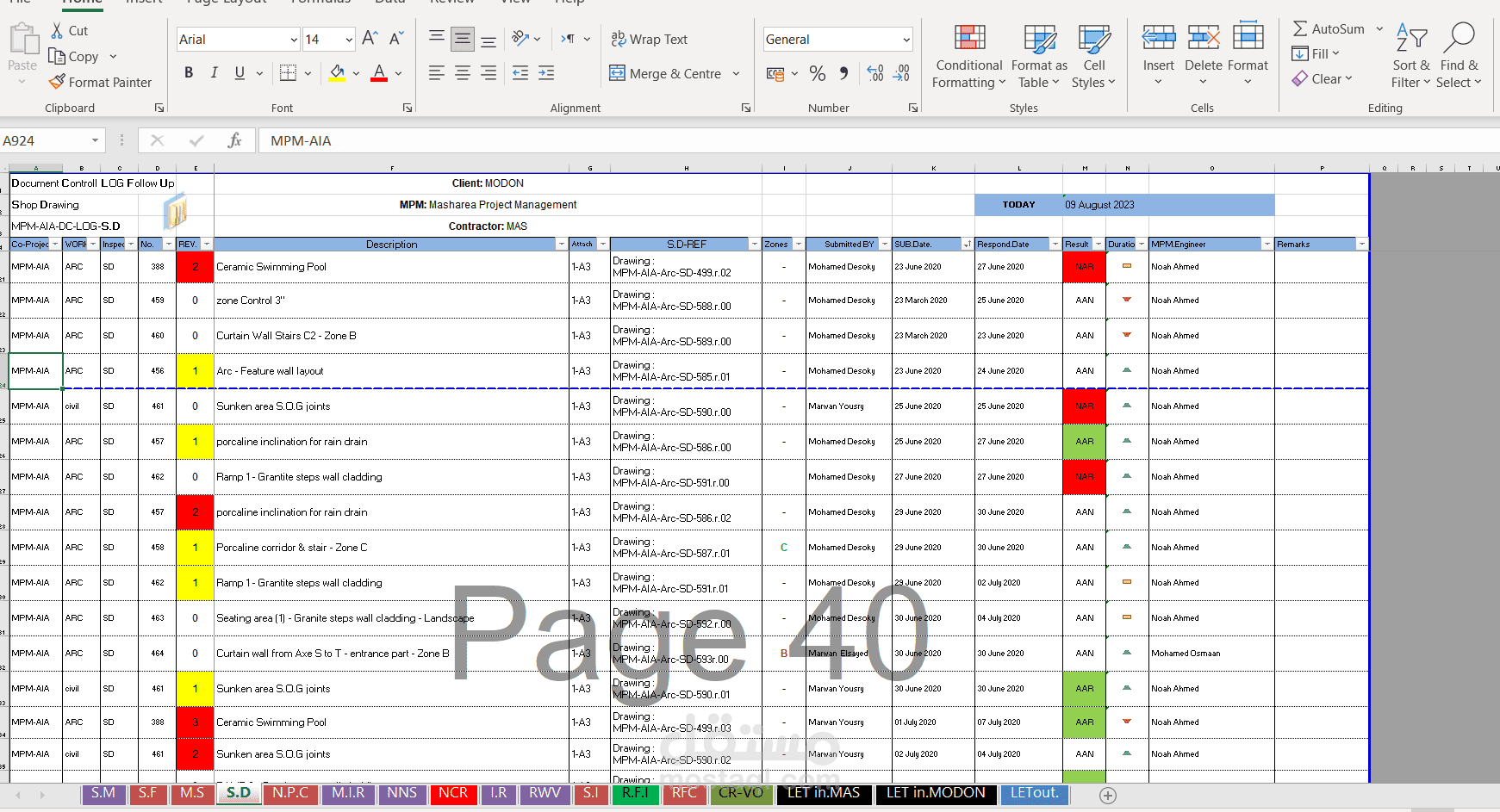Image resolution: width=1500 pixels, height=812 pixels.
Task: Open Cell Styles gallery
Action: 1094,57
